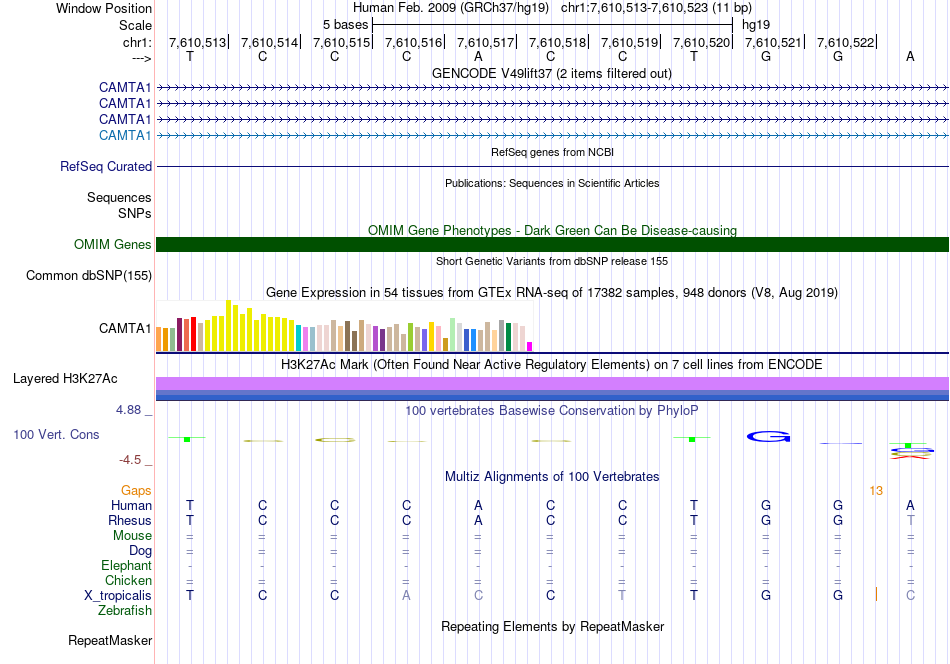Click the chr1:7,610,513-7,610,523 (11 bp) position text
Screen dimensions: 950x664
pos(656,8)
